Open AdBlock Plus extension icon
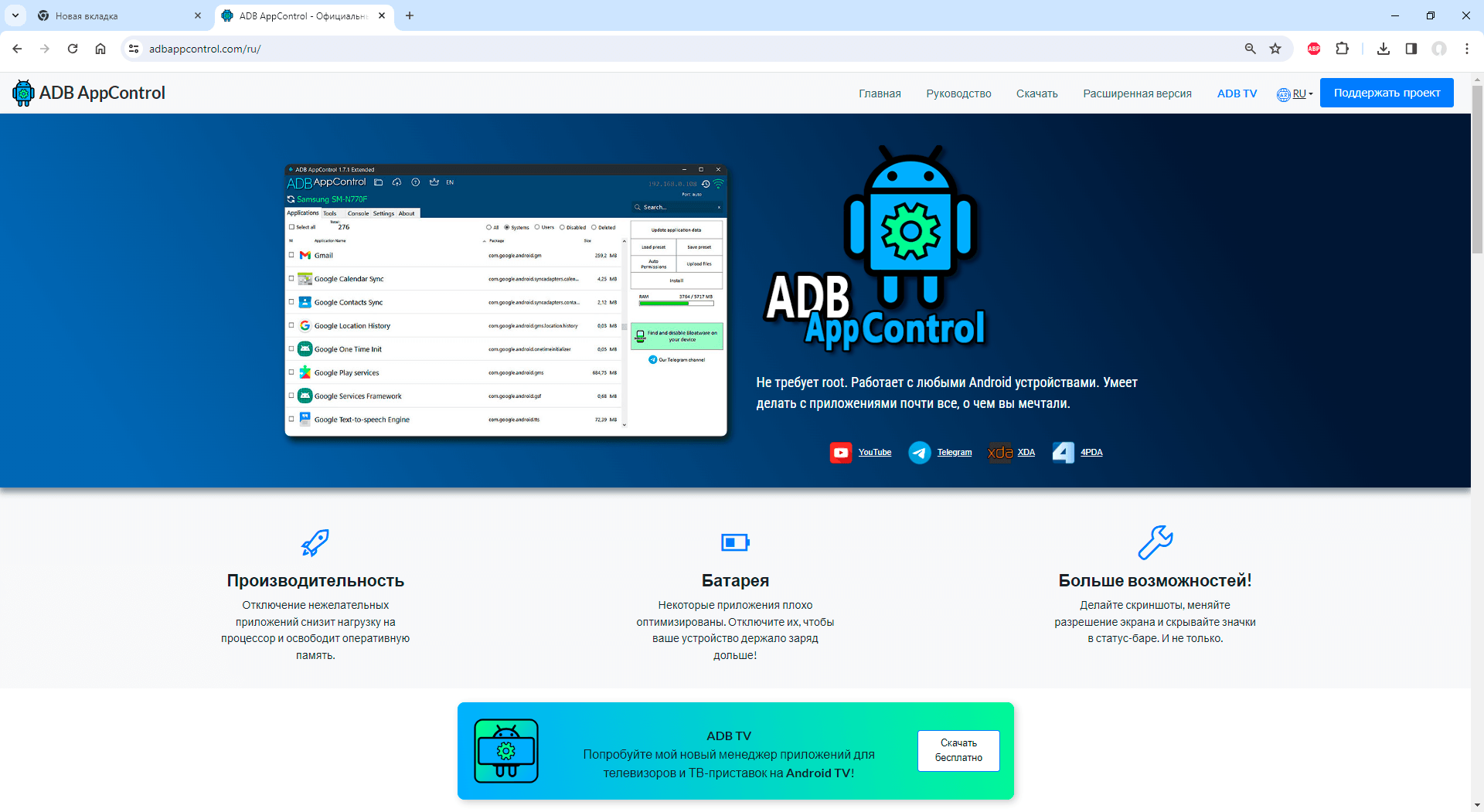The image size is (1484, 812). (1314, 49)
